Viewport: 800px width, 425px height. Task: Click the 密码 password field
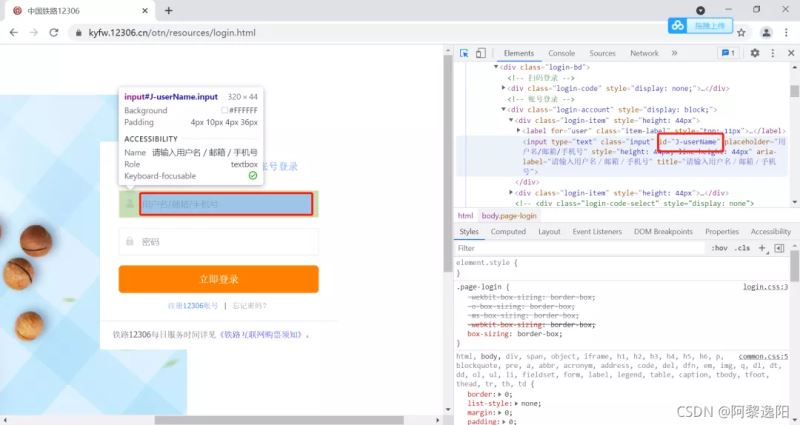point(218,241)
